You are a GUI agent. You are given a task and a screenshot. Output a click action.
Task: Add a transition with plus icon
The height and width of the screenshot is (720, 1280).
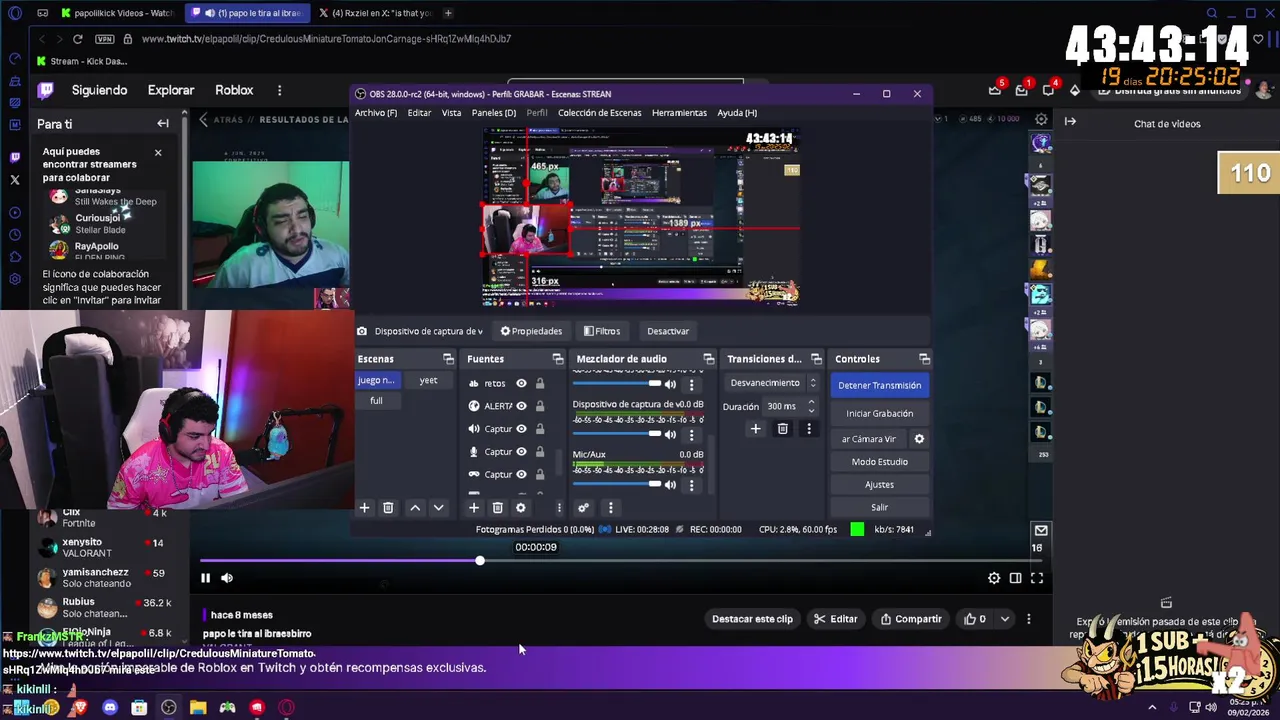tap(755, 429)
